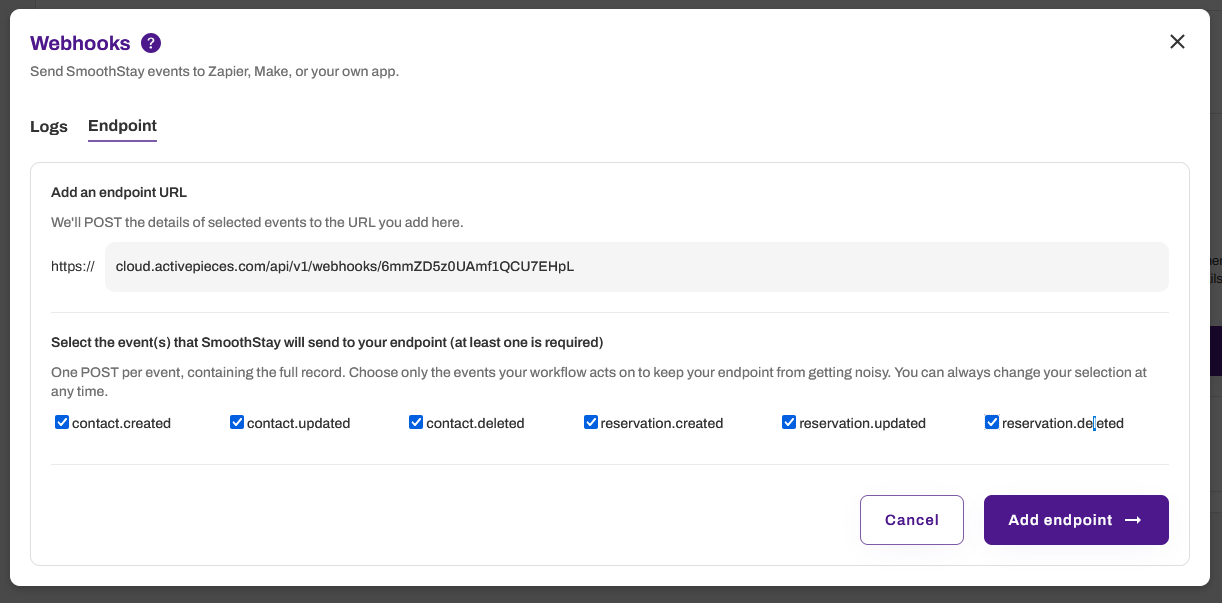Click the endpoint URL input field

(637, 267)
